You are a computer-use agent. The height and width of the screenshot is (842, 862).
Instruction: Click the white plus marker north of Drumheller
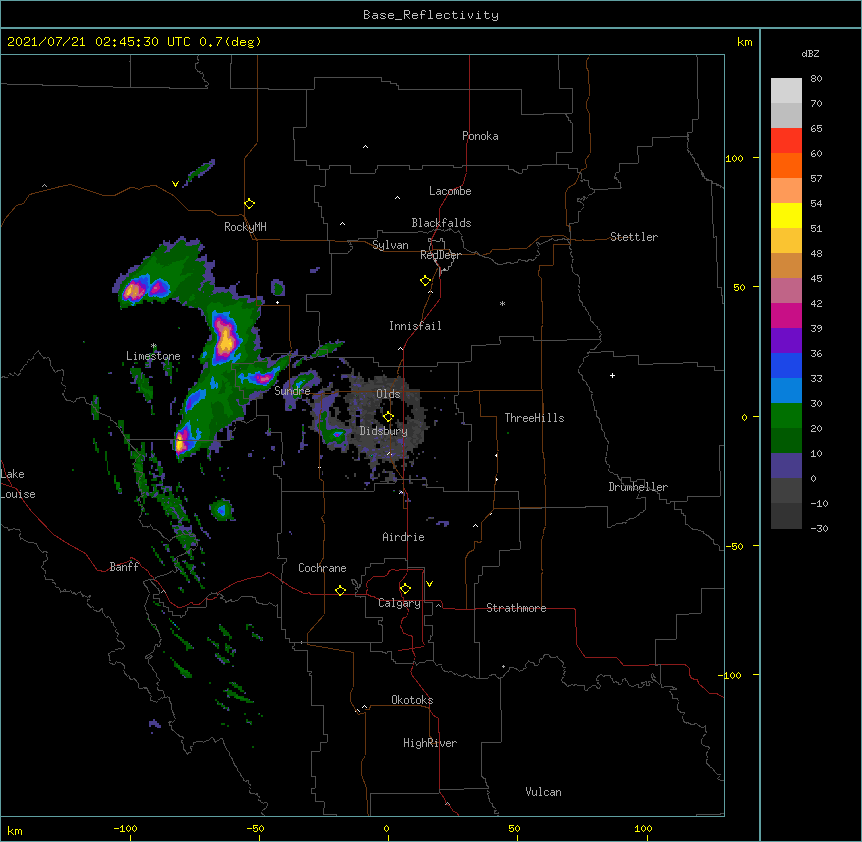[x=612, y=375]
